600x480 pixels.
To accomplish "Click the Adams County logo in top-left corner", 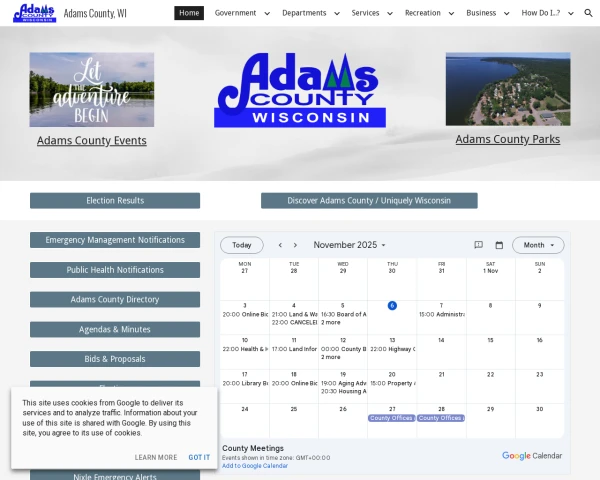I will pyautogui.click(x=34, y=13).
